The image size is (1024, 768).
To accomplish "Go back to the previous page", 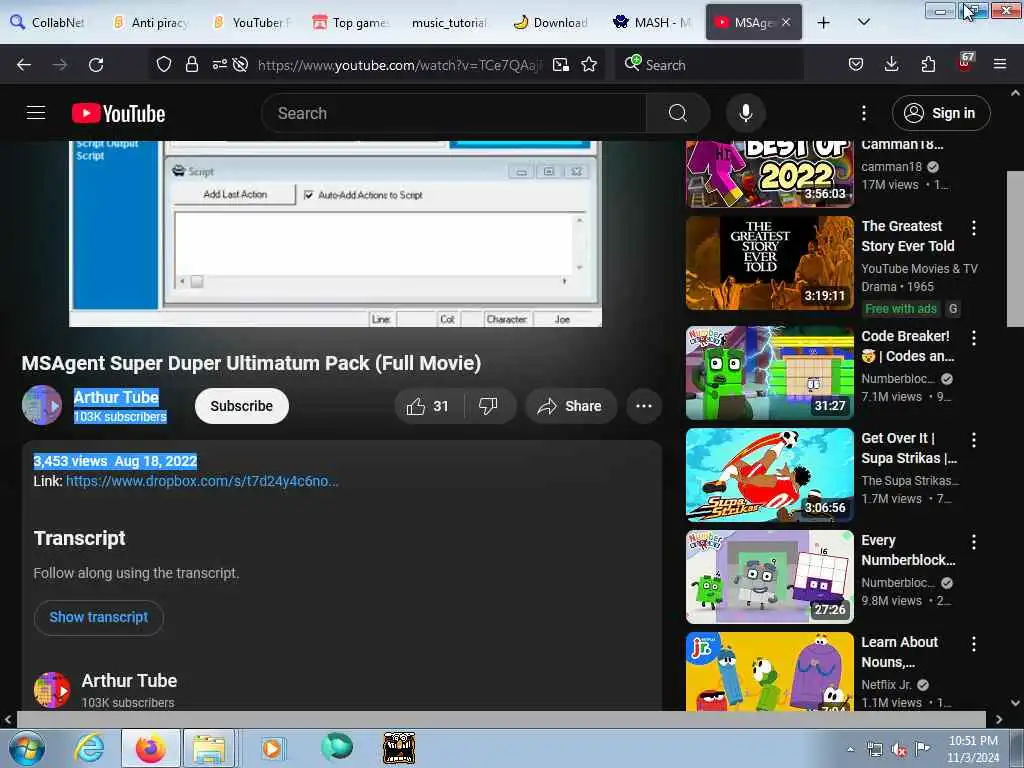I will pos(24,65).
